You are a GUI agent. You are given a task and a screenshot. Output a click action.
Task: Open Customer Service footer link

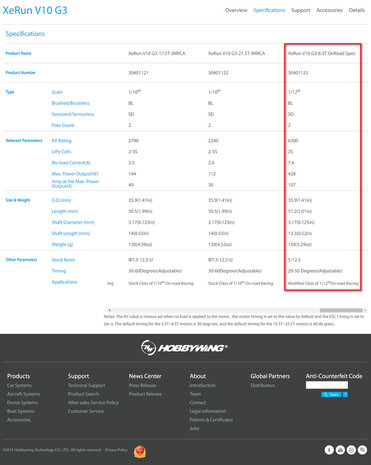coord(86,411)
